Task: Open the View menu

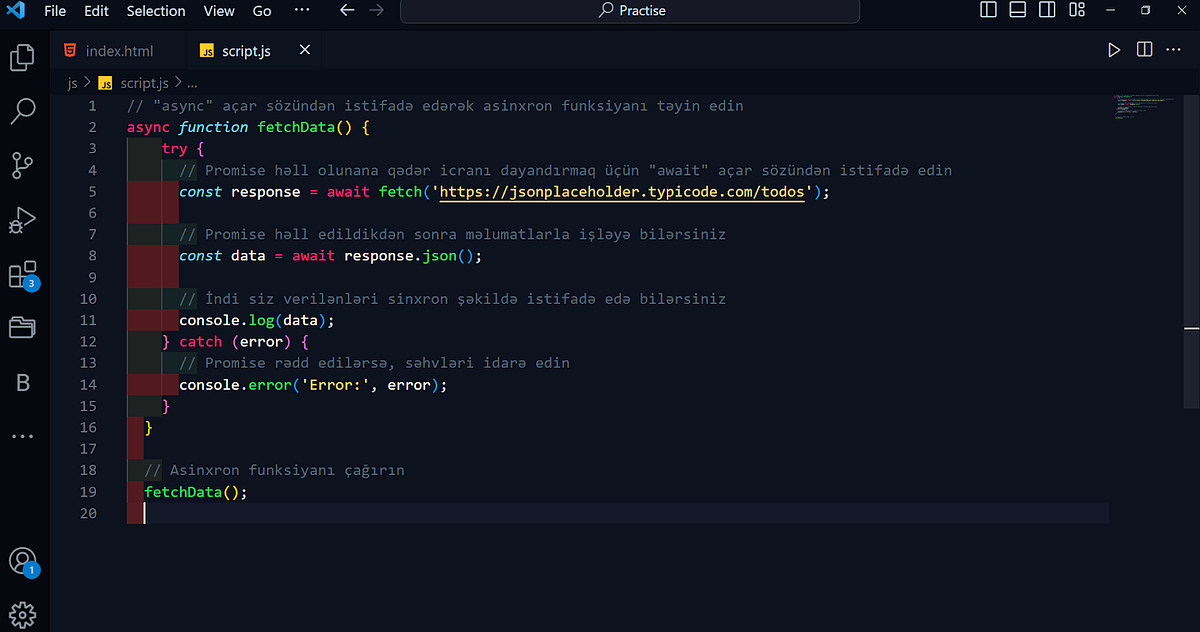Action: click(218, 11)
